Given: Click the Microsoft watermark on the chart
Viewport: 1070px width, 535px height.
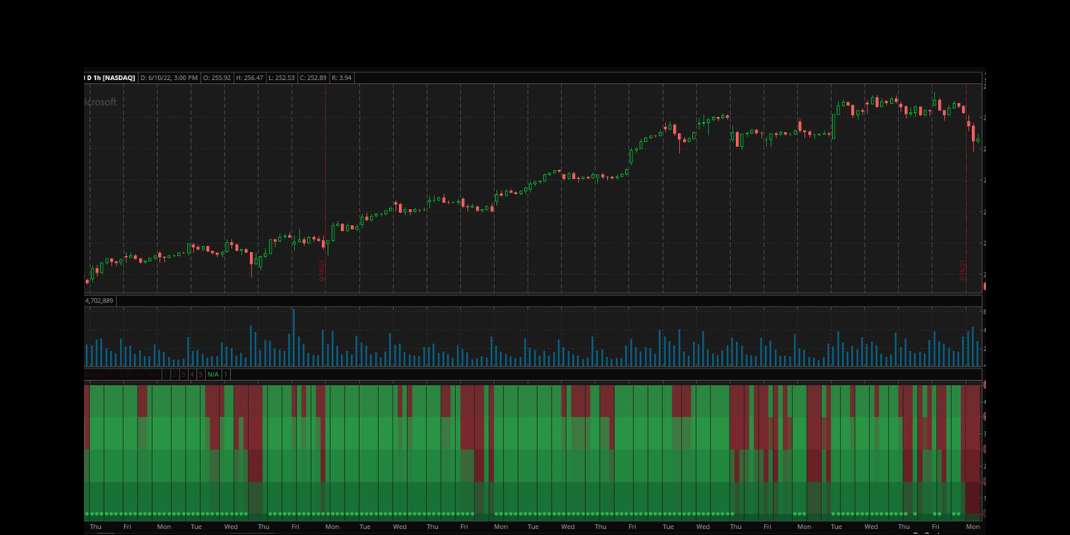Looking at the screenshot, I should click(x=101, y=102).
